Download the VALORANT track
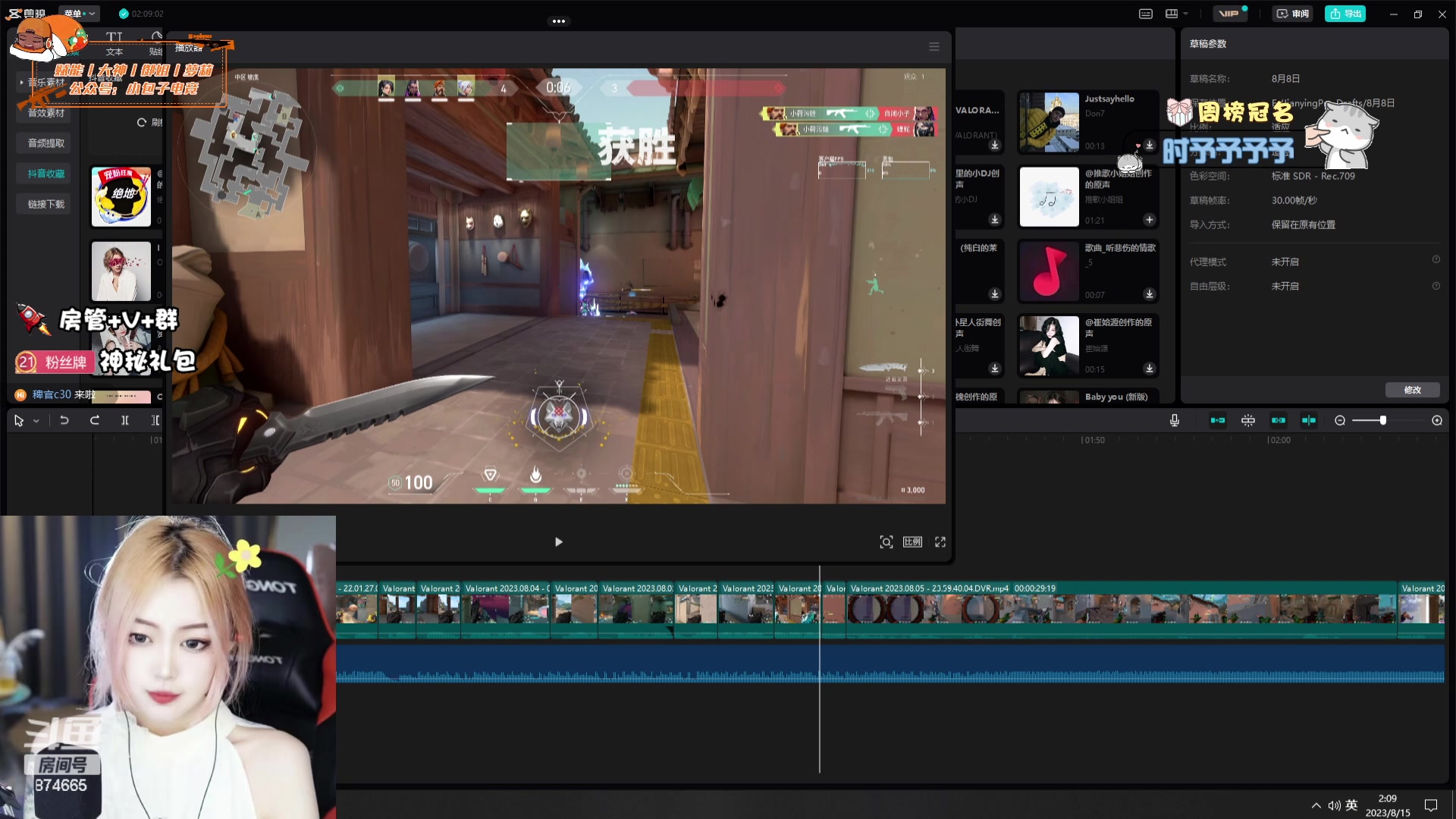The image size is (1456, 819). pyautogui.click(x=994, y=145)
